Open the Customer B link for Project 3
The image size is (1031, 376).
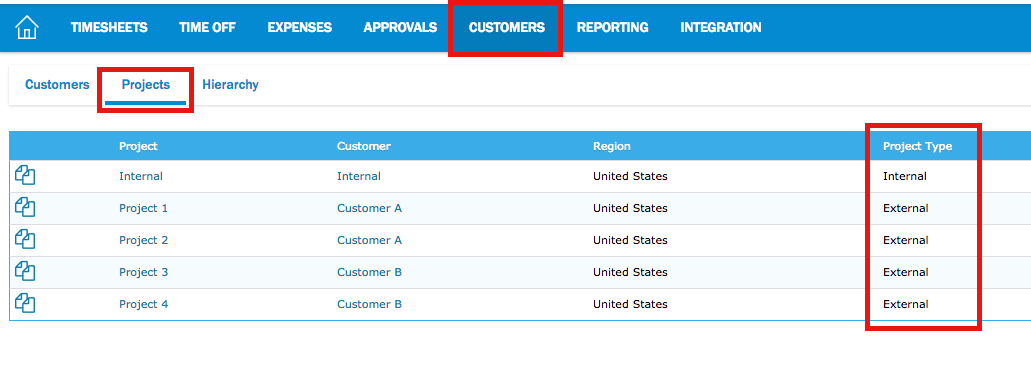[370, 272]
